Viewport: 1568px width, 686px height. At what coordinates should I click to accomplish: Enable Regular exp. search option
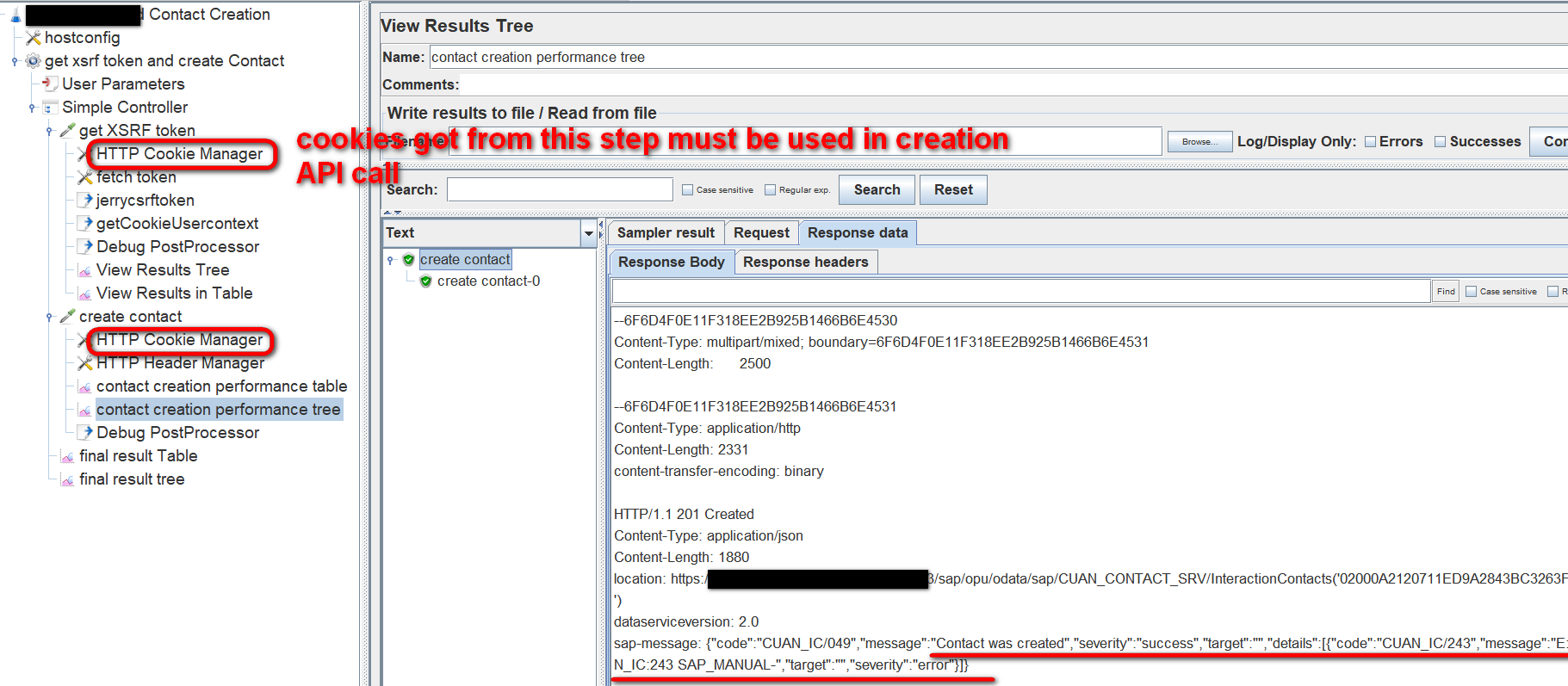click(x=770, y=190)
